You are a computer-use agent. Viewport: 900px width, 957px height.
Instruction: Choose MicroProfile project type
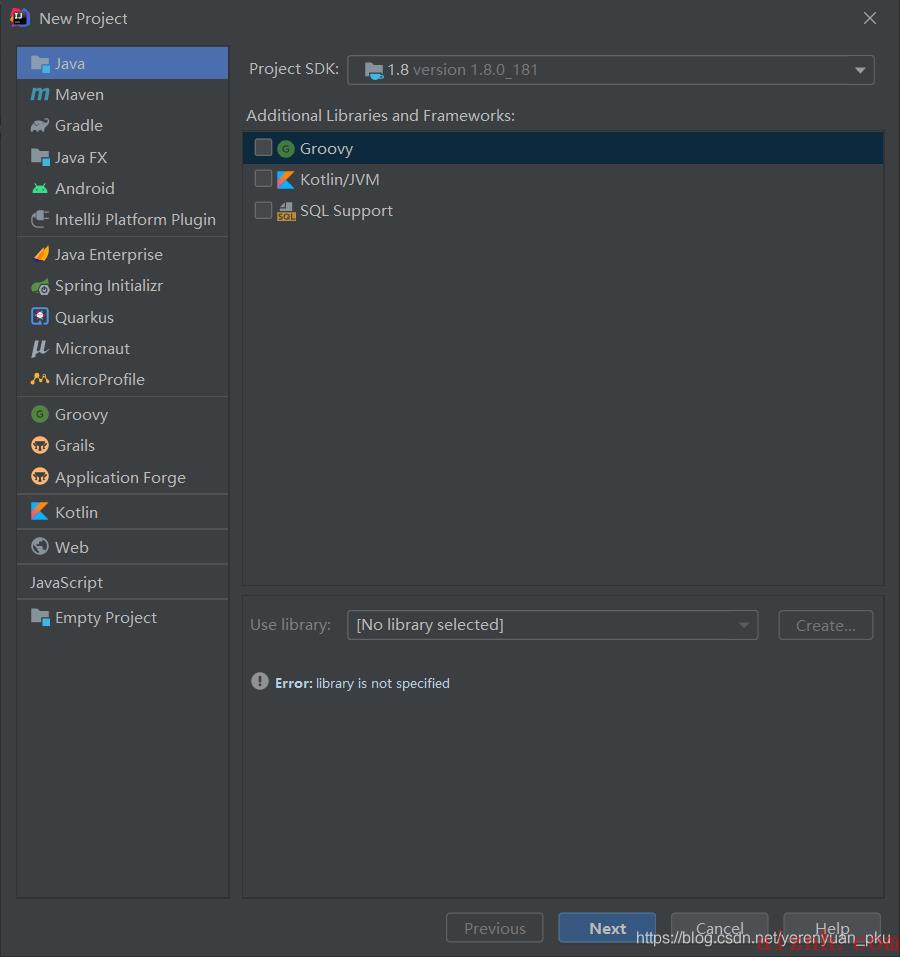[123, 379]
